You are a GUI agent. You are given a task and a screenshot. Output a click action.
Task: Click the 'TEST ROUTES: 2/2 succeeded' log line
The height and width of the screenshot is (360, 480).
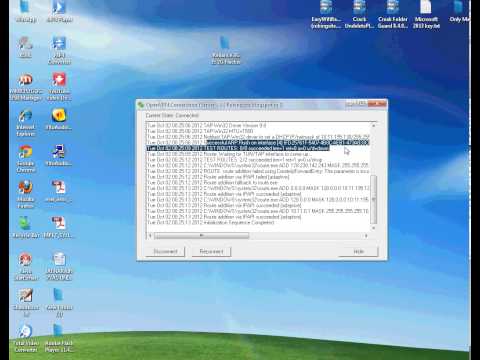pos(234,160)
